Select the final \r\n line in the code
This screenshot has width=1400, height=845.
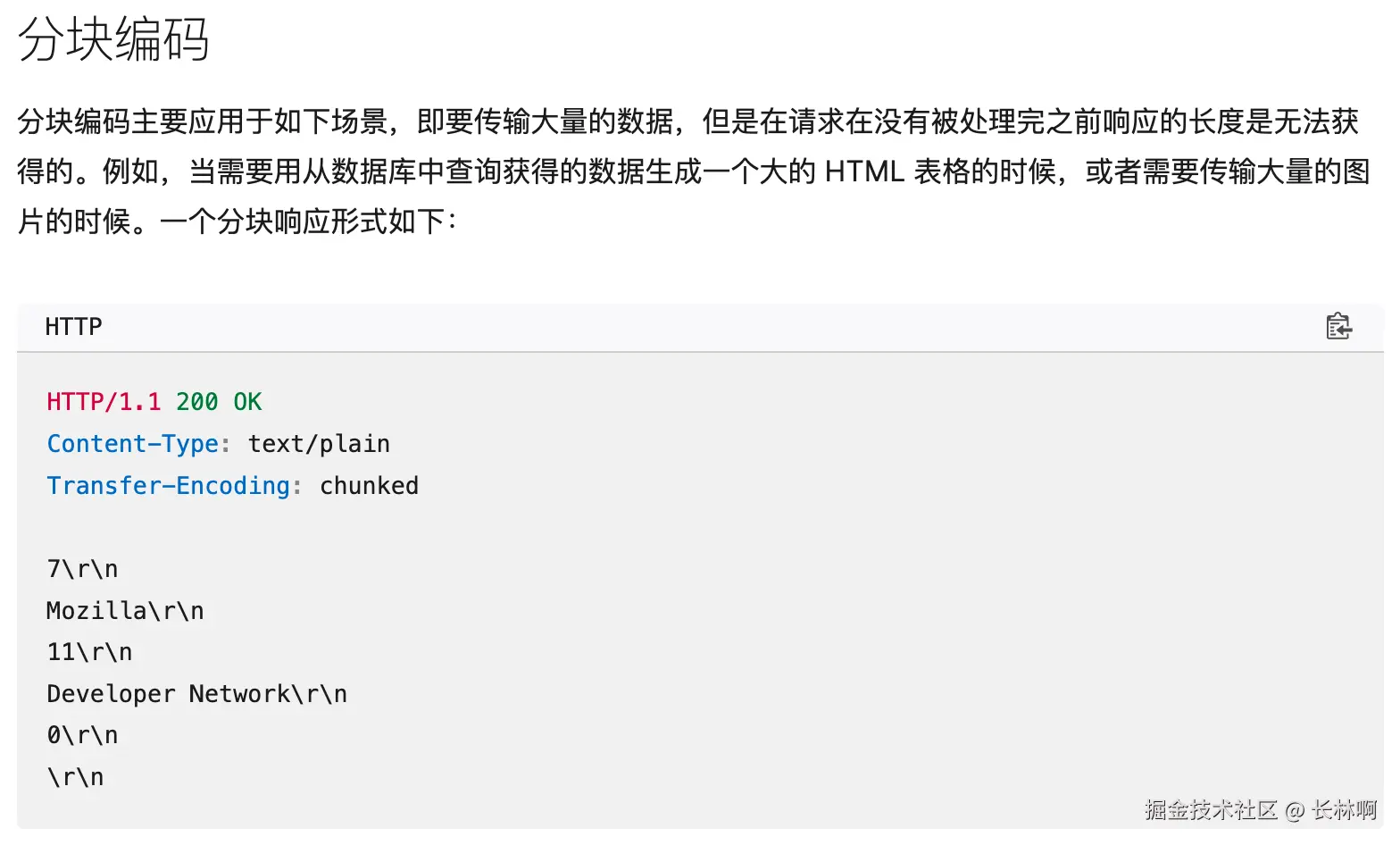(x=74, y=776)
